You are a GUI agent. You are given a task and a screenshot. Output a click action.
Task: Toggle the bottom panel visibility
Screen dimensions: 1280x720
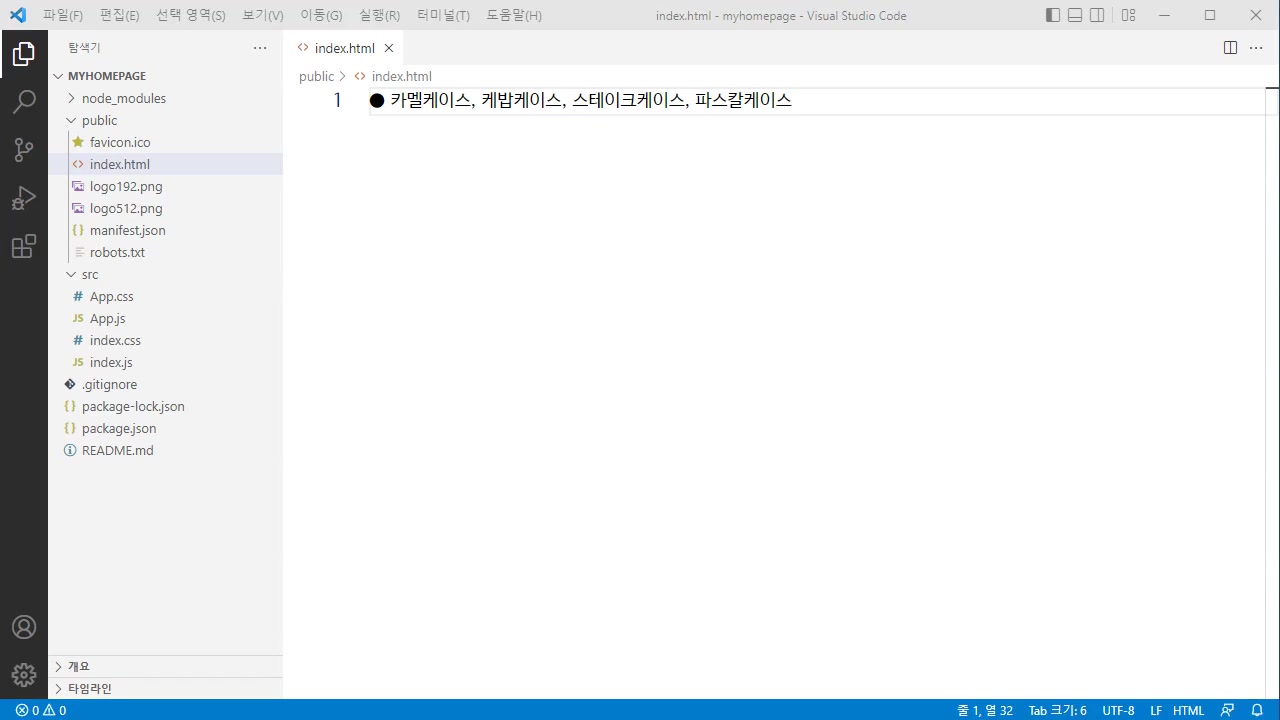click(x=1074, y=15)
